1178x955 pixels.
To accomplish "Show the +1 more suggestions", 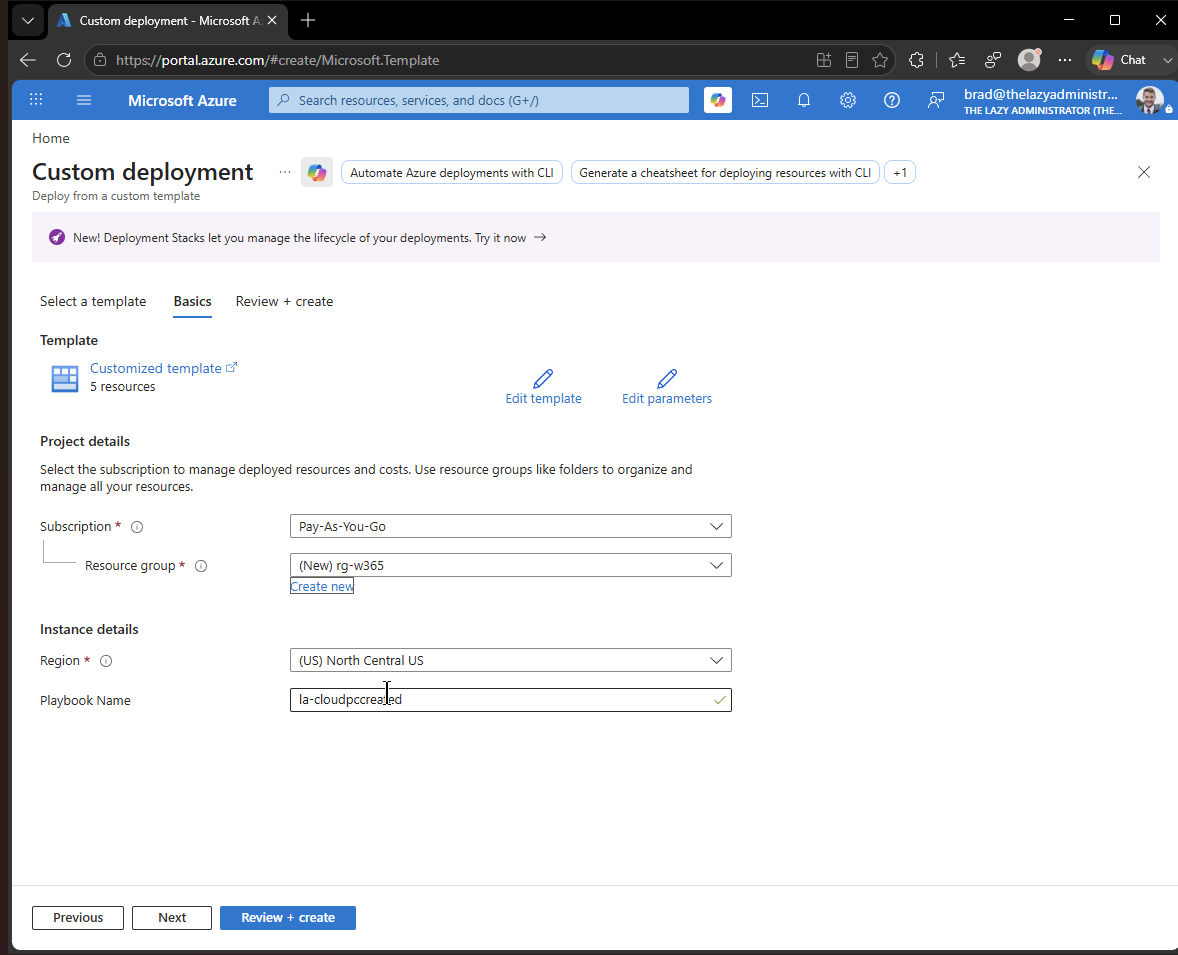I will pyautogui.click(x=900, y=173).
